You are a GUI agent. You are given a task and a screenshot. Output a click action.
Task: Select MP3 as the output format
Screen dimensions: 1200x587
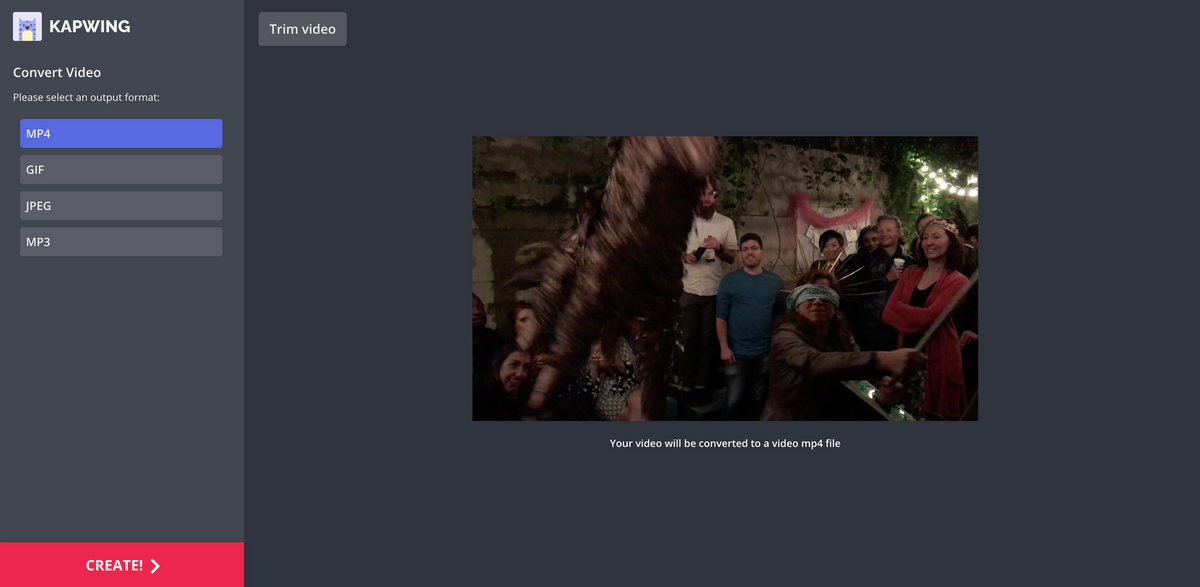click(121, 241)
